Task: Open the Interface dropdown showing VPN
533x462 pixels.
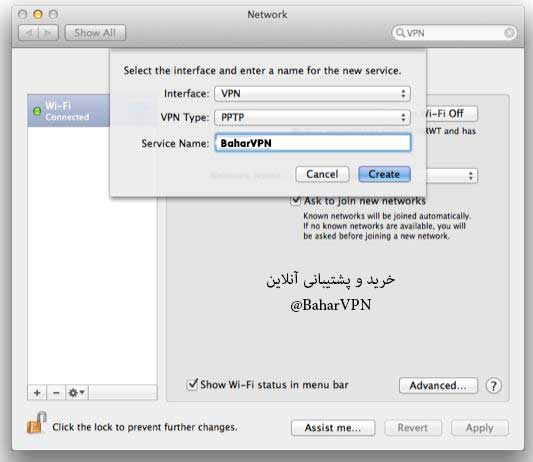Action: 312,93
